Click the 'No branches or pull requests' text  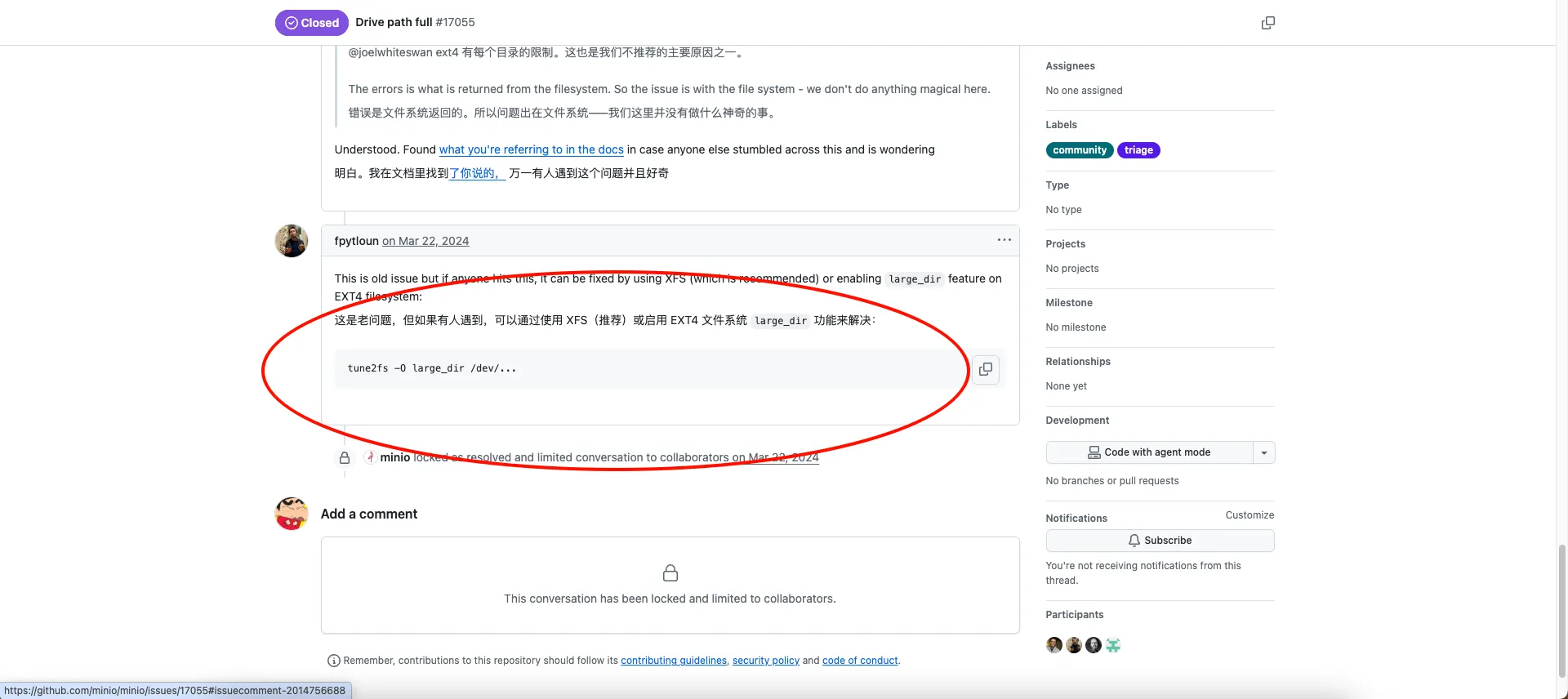(x=1112, y=481)
